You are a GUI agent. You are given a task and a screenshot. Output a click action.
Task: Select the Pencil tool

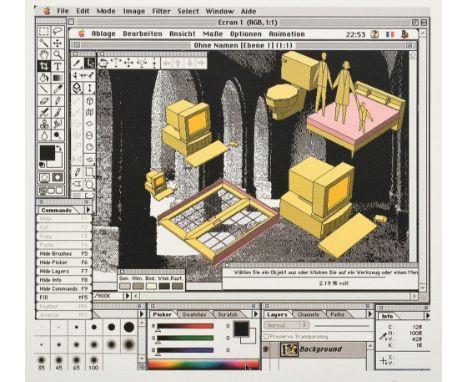58,101
